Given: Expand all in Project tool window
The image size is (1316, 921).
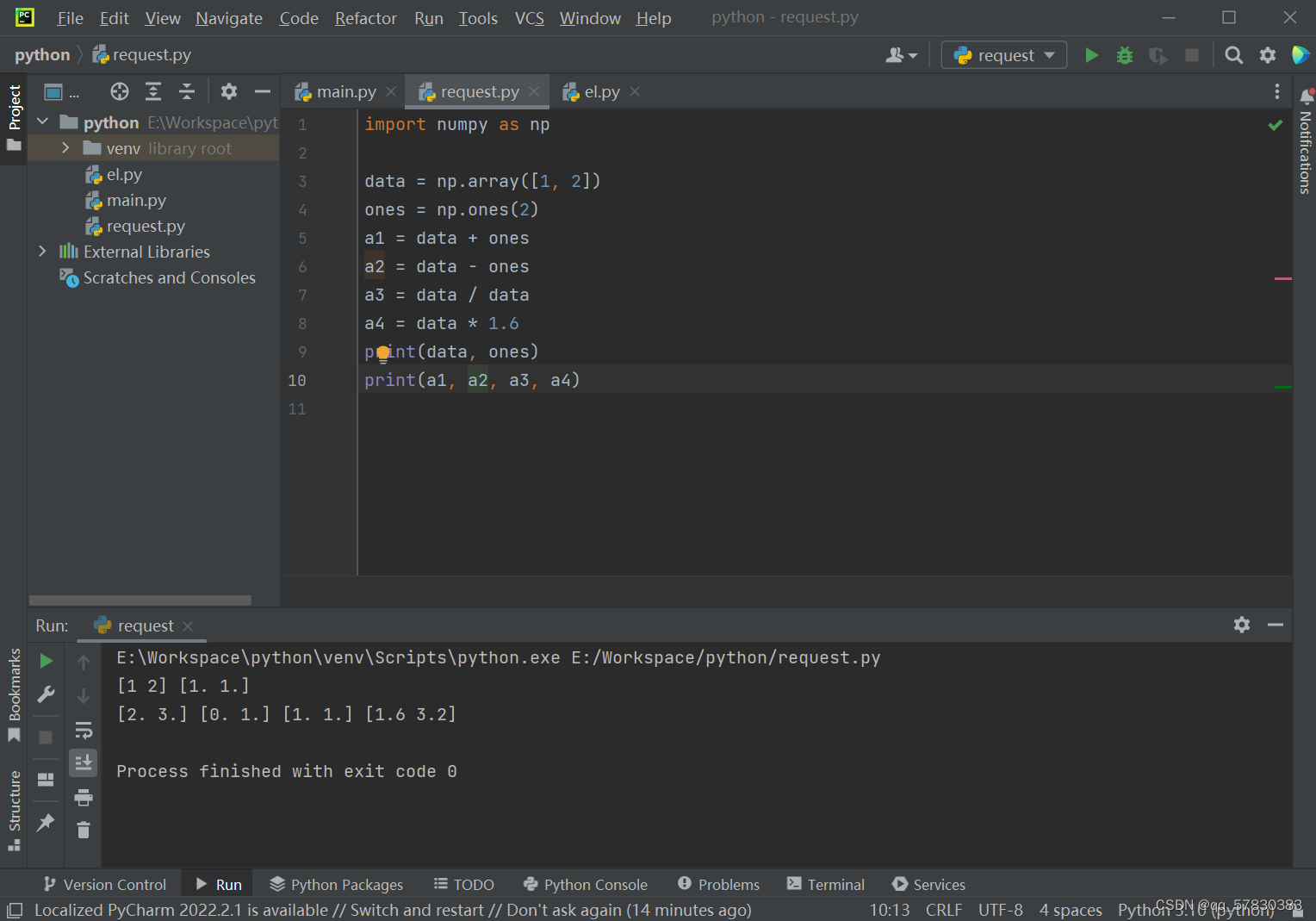Looking at the screenshot, I should click(x=153, y=91).
